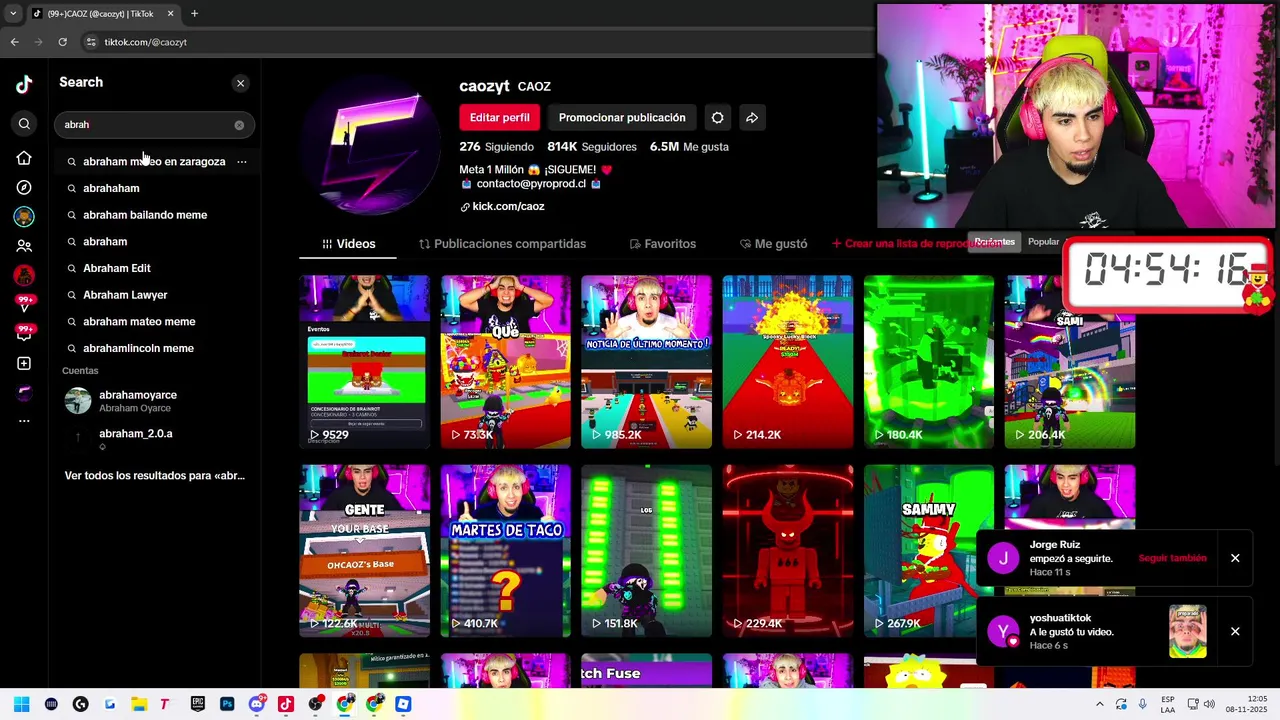Screen dimensions: 1280x720
Task: Dismiss the yoshuatiktok like notification
Action: 1235,632
